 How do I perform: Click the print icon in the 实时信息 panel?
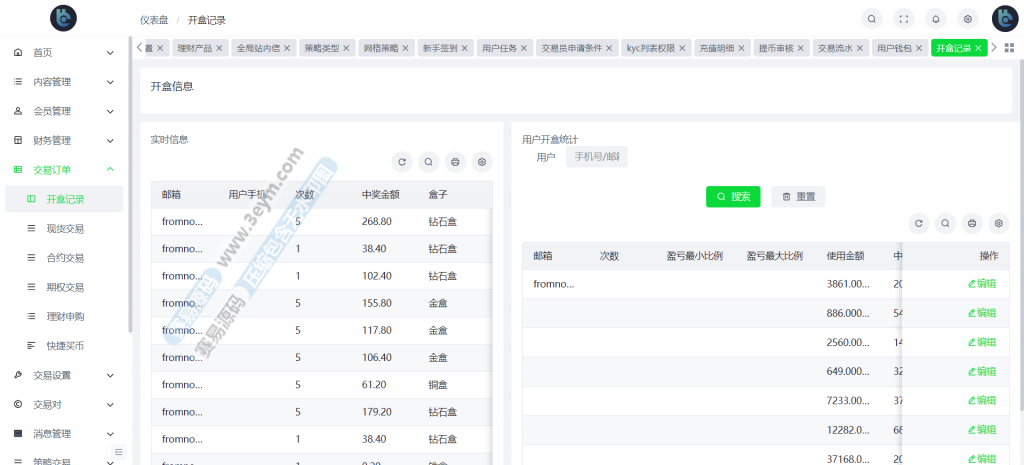pos(455,162)
